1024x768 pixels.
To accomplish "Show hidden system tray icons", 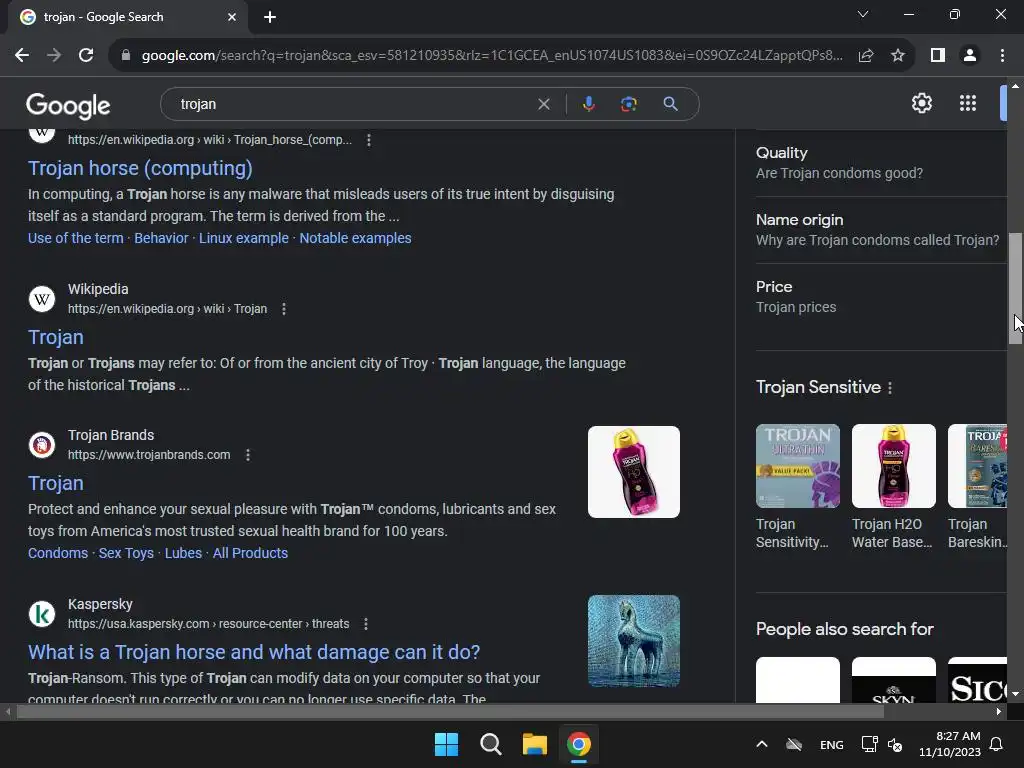I will [761, 744].
